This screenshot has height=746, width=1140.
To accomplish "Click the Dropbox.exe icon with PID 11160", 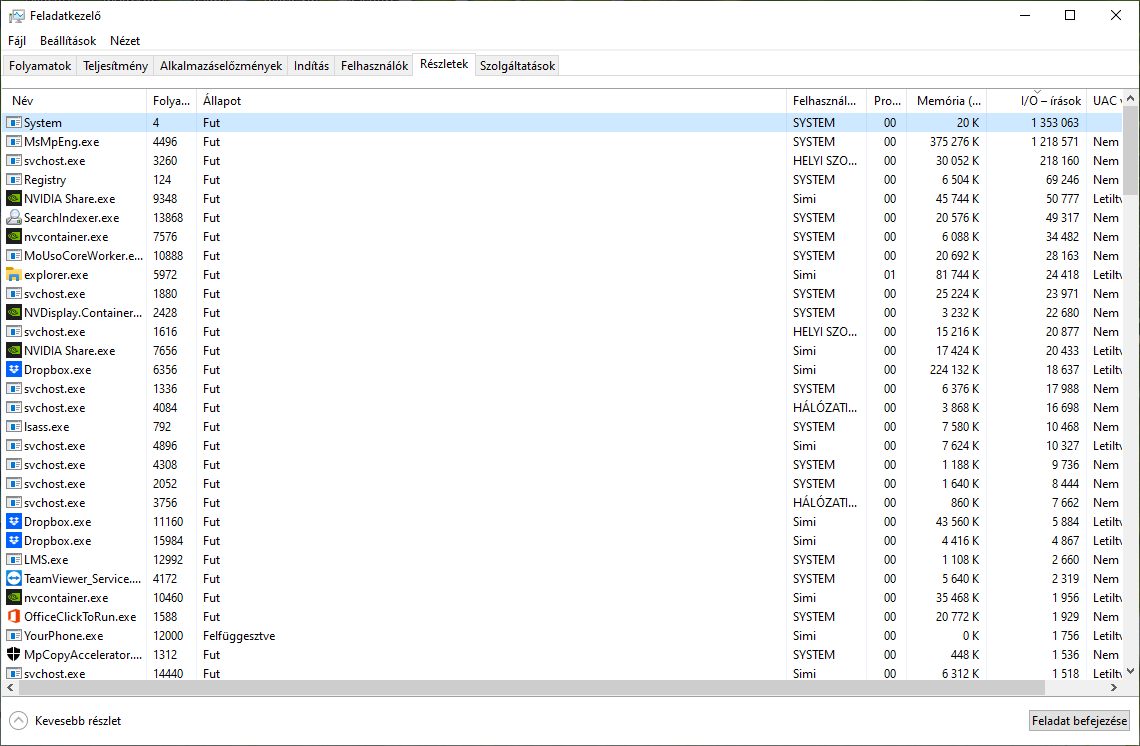I will (13, 521).
